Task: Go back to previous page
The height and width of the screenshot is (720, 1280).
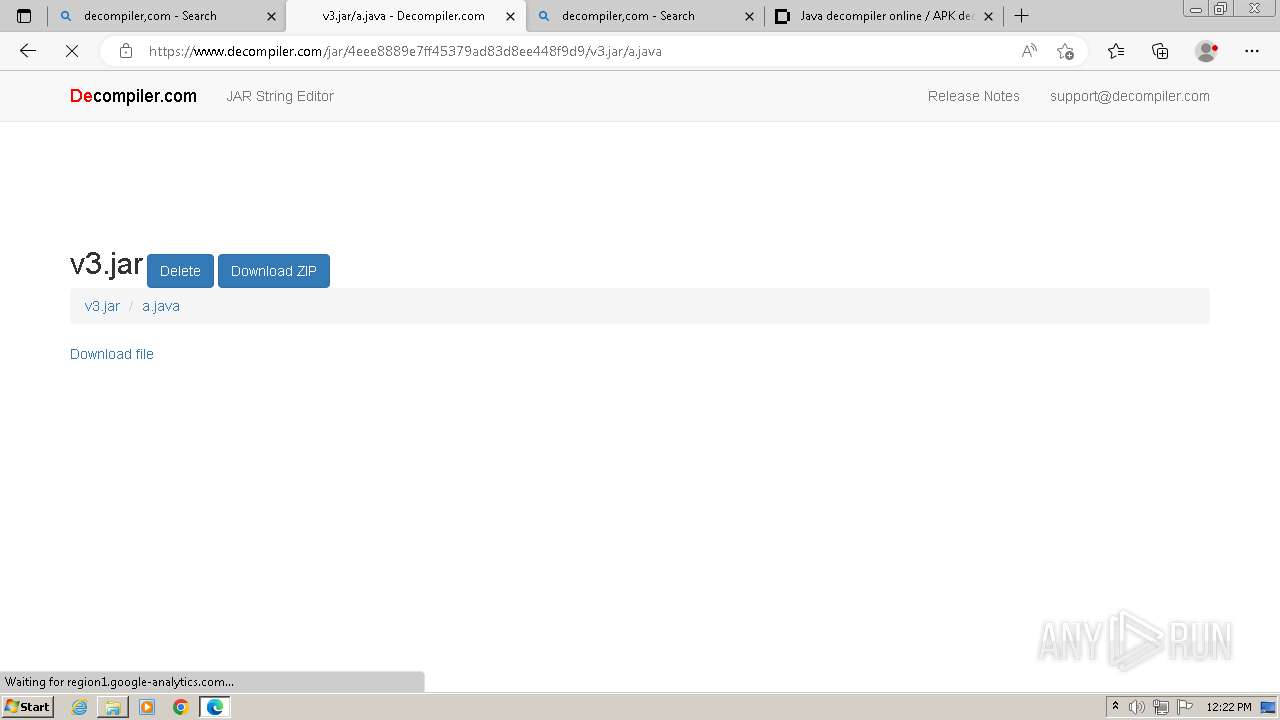Action: (28, 51)
